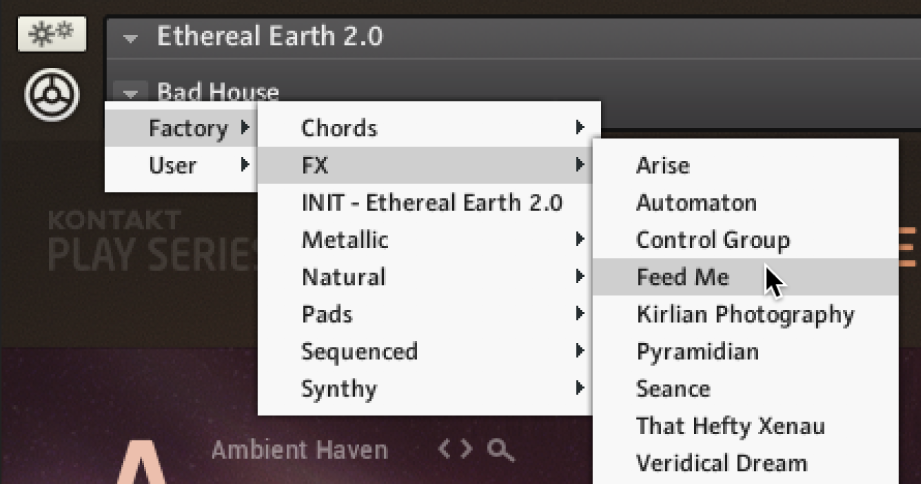Viewport: 921px width, 484px height.
Task: Pick the Control Group preset
Action: [712, 240]
